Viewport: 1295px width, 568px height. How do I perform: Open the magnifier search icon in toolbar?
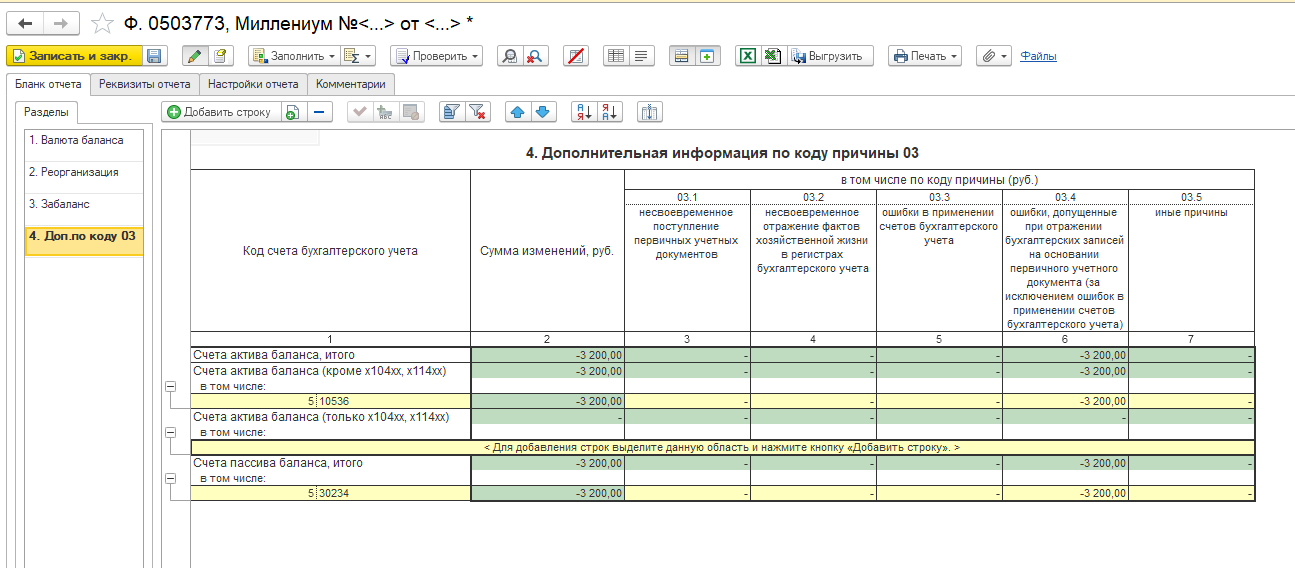(509, 56)
